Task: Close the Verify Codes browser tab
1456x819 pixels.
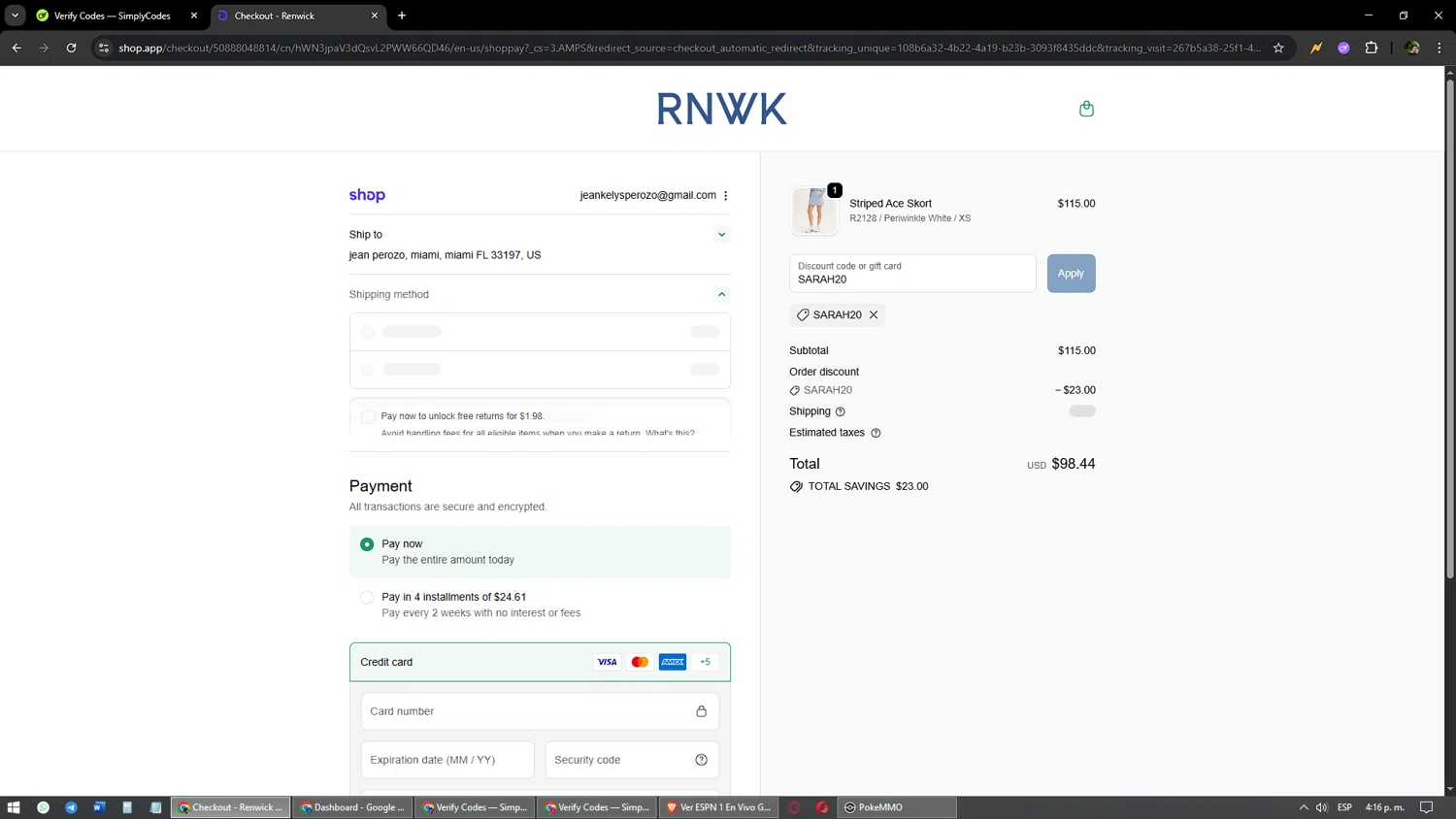Action: click(194, 16)
